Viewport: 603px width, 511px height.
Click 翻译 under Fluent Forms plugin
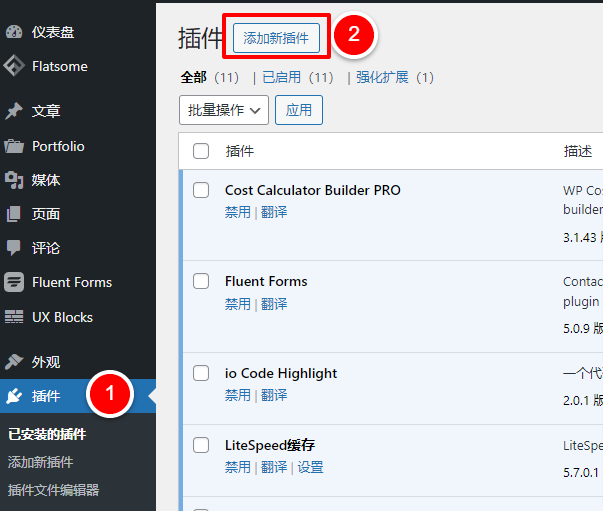pyautogui.click(x=274, y=304)
